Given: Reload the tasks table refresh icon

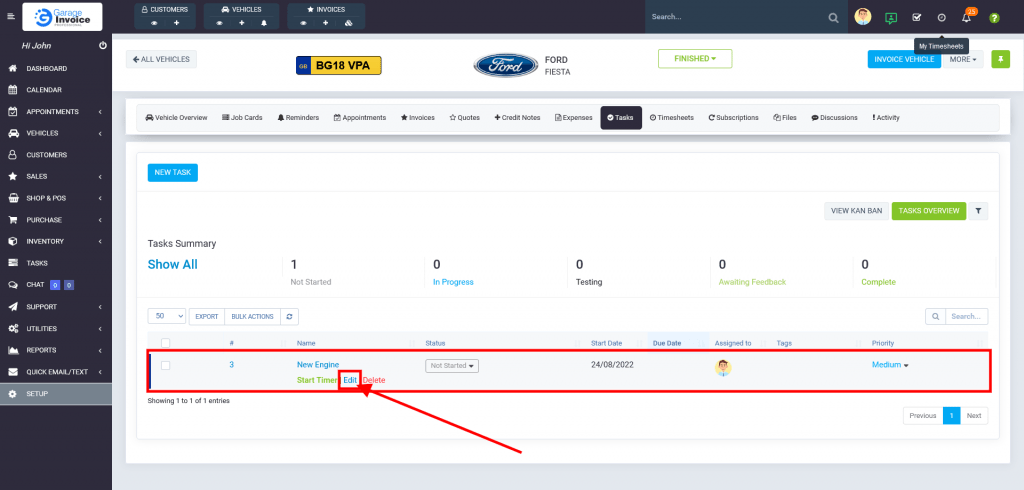Looking at the screenshot, I should tap(290, 316).
